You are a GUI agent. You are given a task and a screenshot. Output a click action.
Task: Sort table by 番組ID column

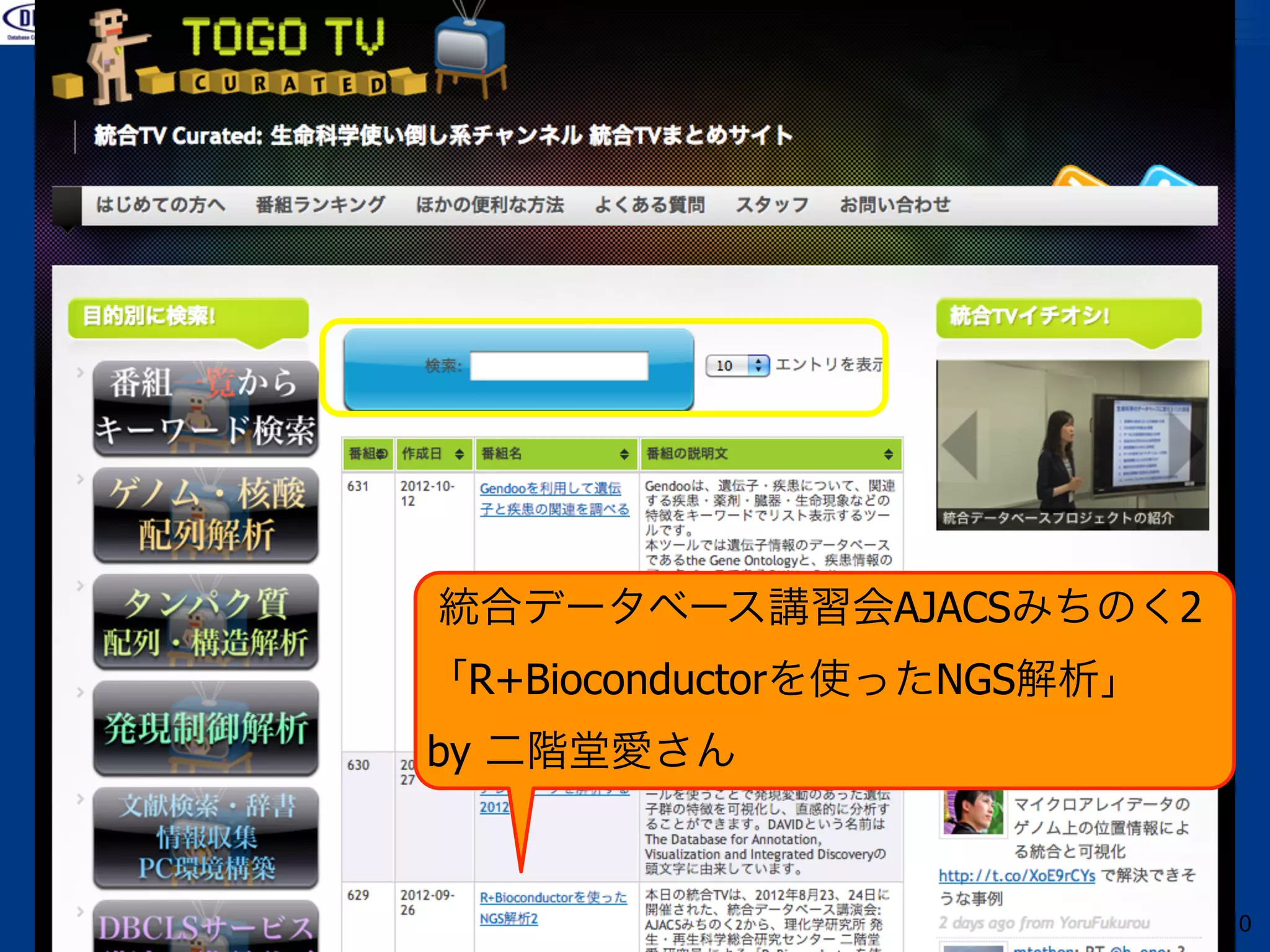point(368,454)
